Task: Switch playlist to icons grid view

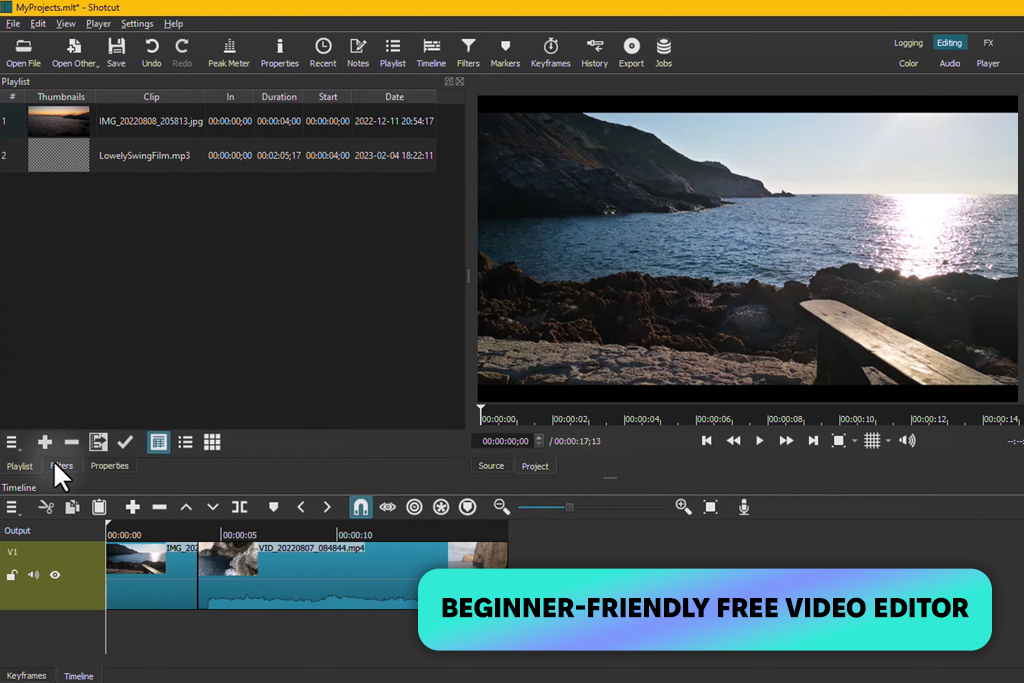Action: 212,443
